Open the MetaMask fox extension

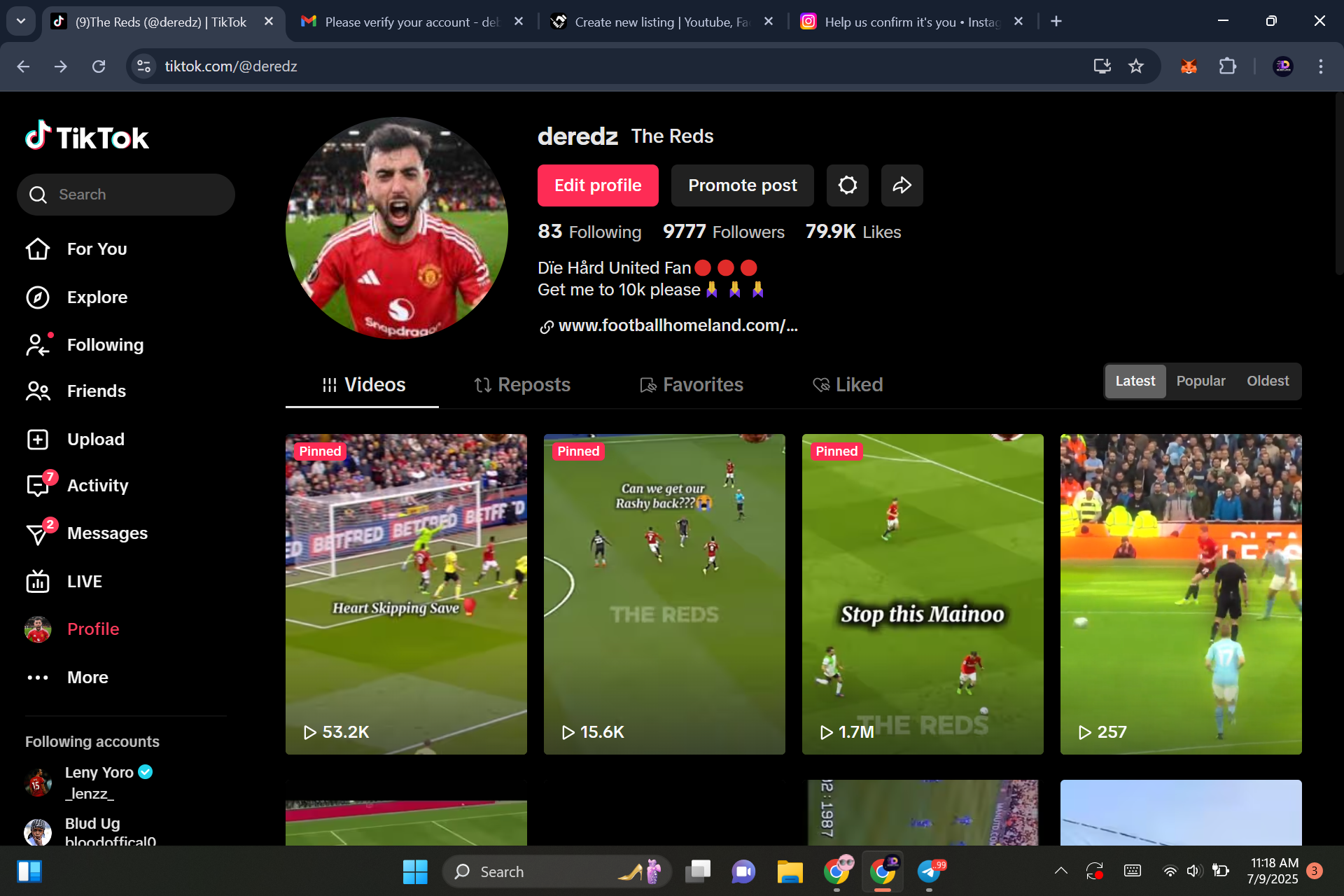(1189, 66)
